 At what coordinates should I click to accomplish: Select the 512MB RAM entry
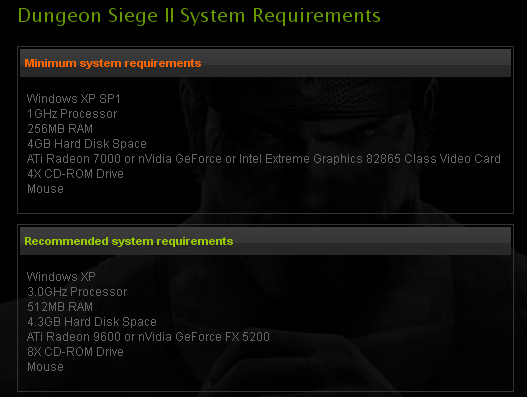(x=60, y=307)
